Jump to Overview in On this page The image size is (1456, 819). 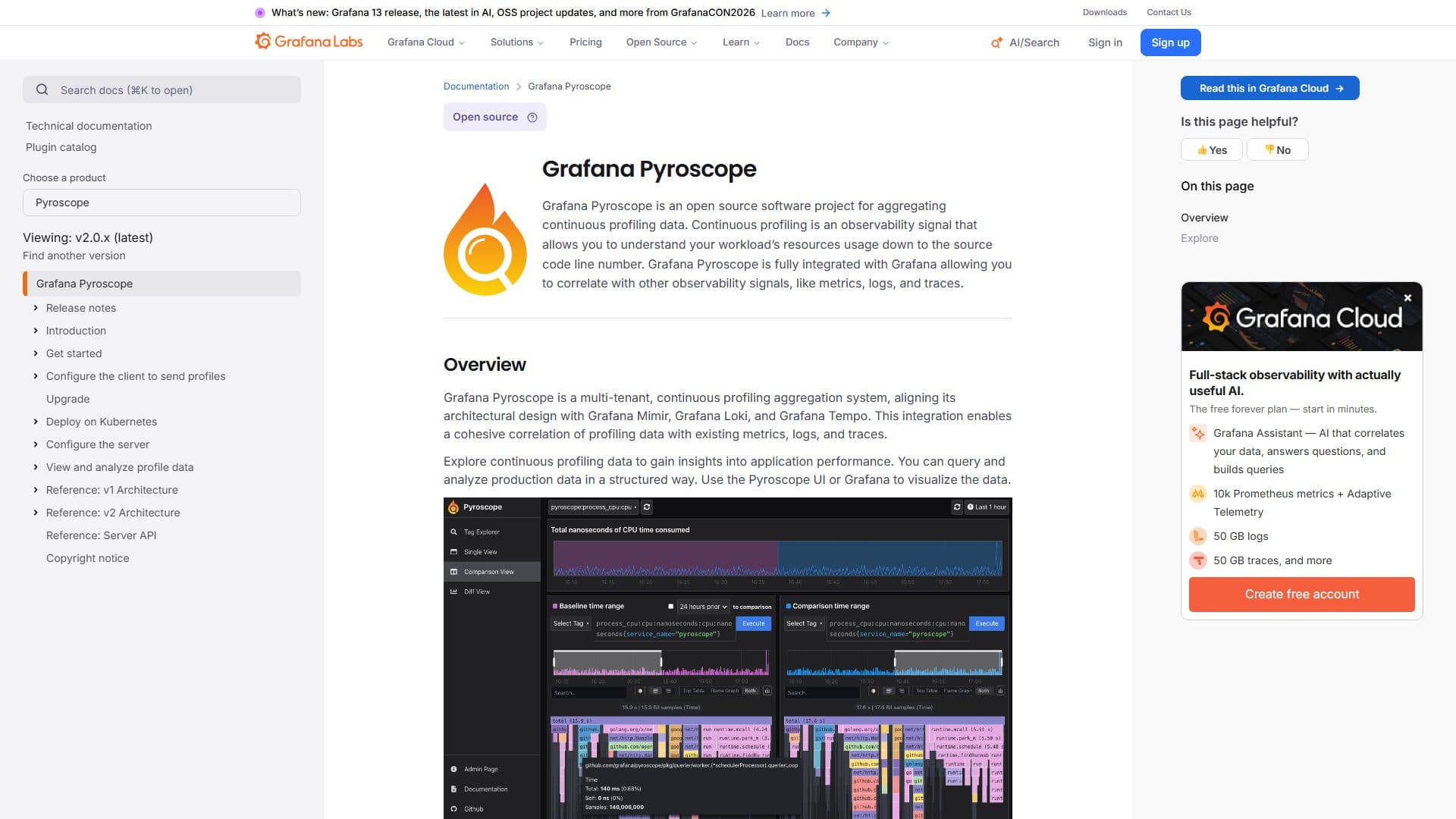pos(1204,218)
